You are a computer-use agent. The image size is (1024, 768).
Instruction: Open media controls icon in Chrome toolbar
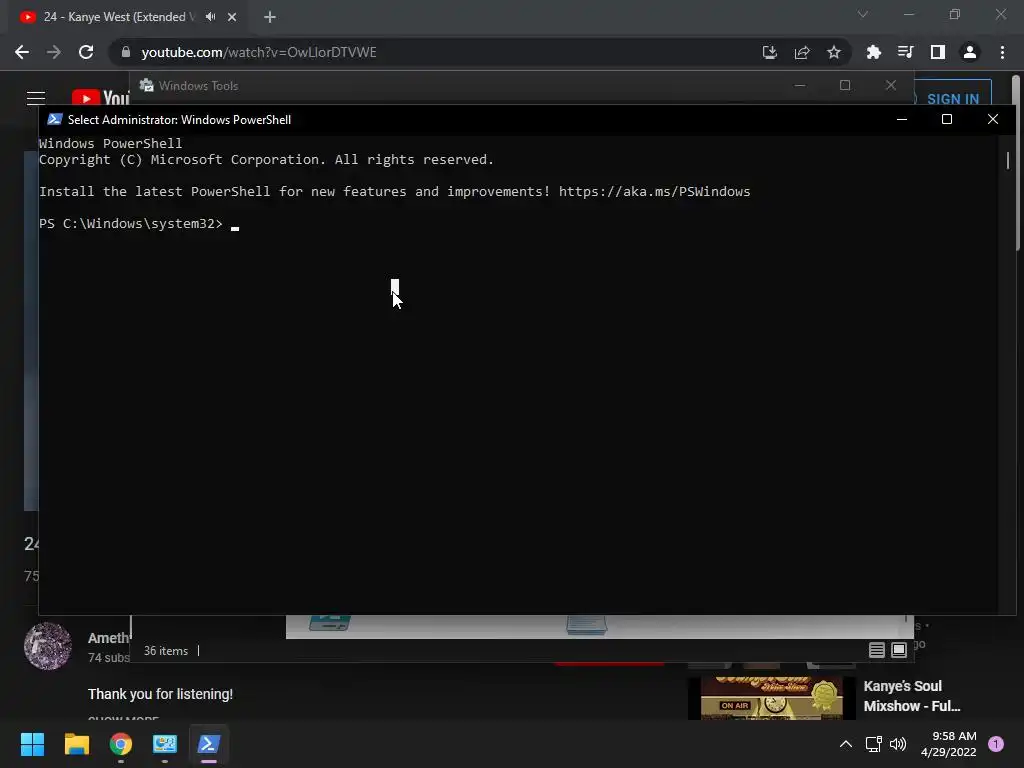[906, 52]
